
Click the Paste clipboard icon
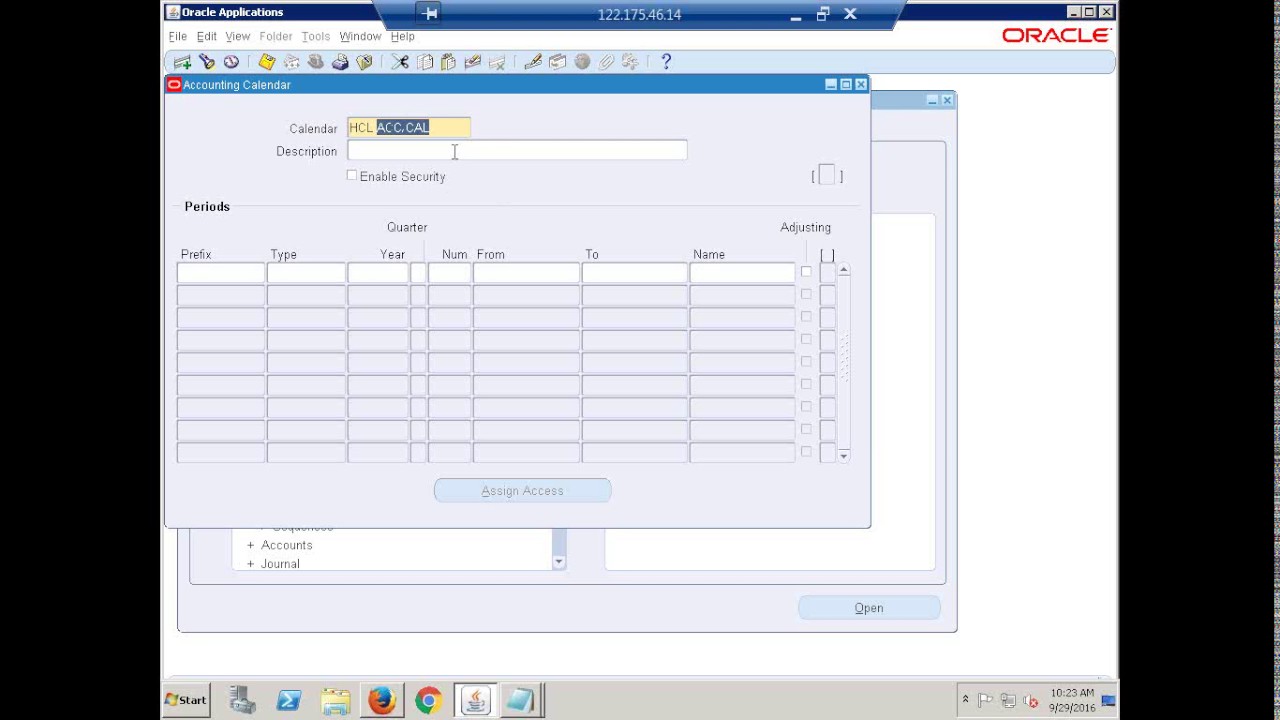[x=448, y=62]
